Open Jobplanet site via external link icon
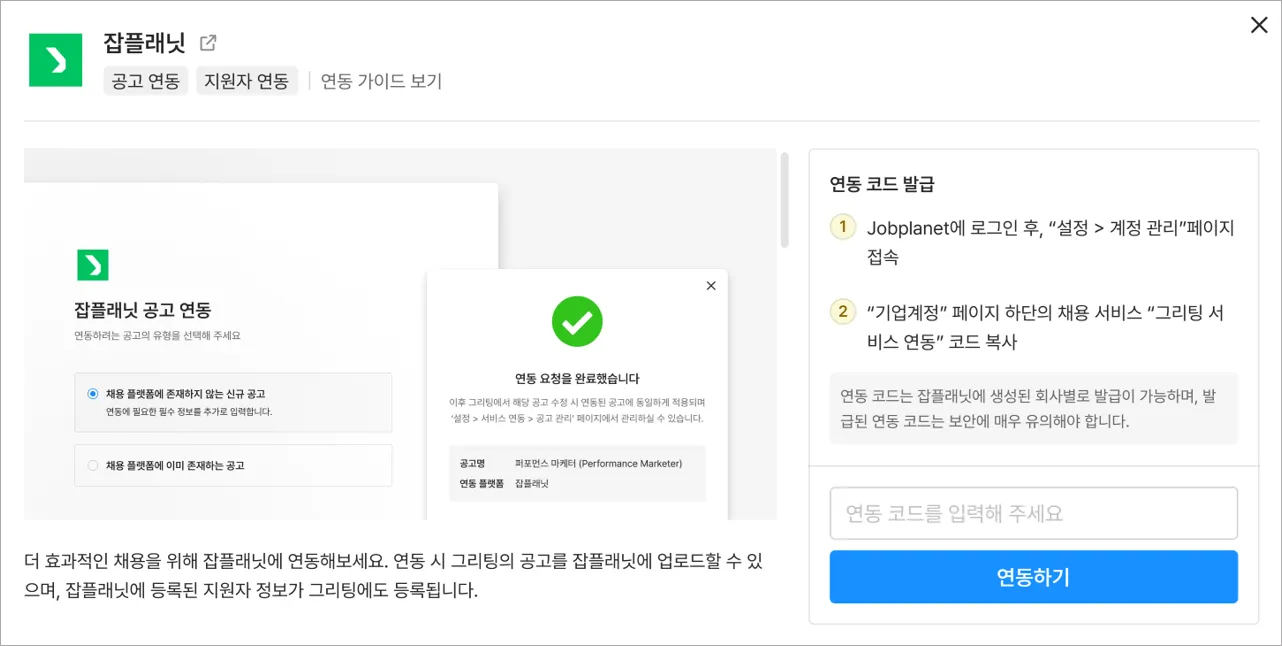The width and height of the screenshot is (1282, 646). pyautogui.click(x=208, y=43)
